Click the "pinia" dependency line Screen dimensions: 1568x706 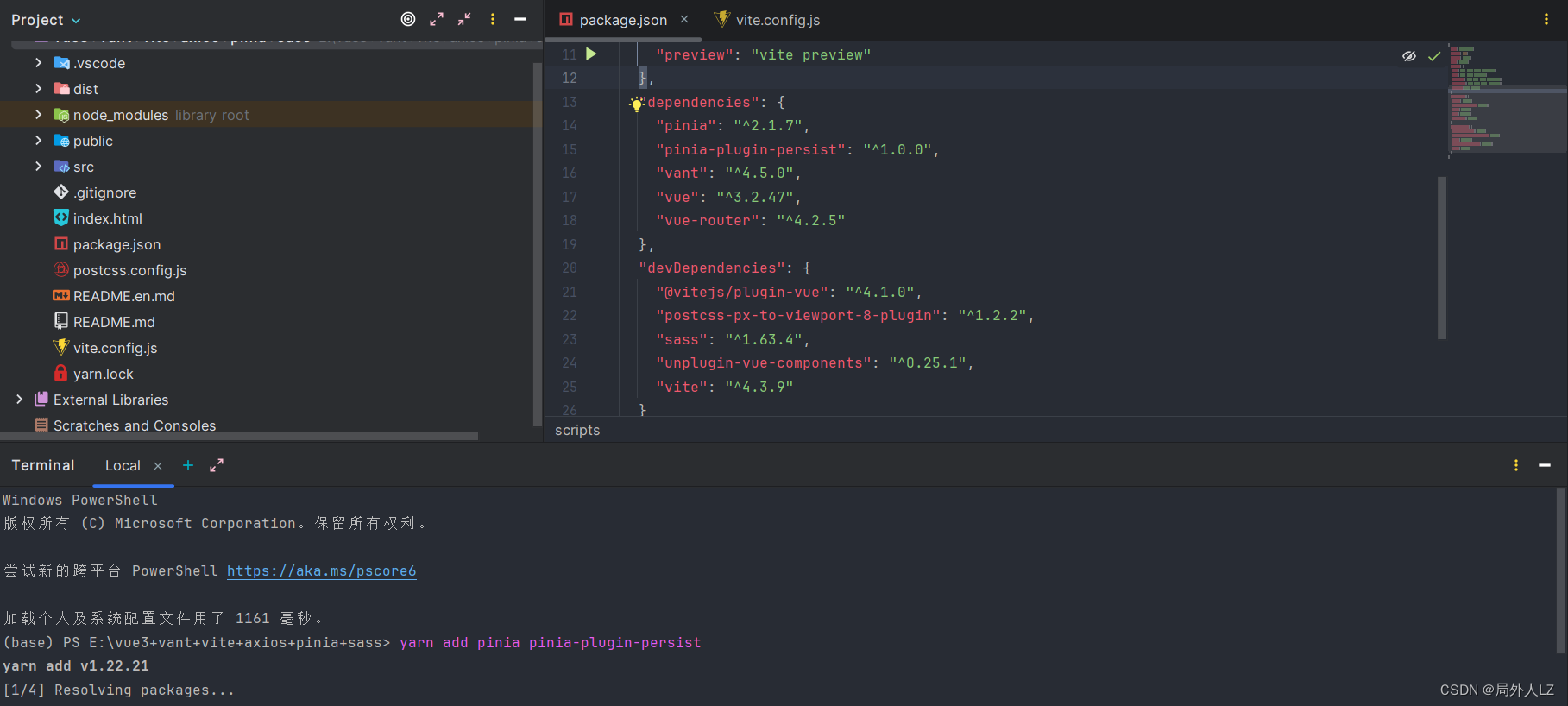pos(733,126)
